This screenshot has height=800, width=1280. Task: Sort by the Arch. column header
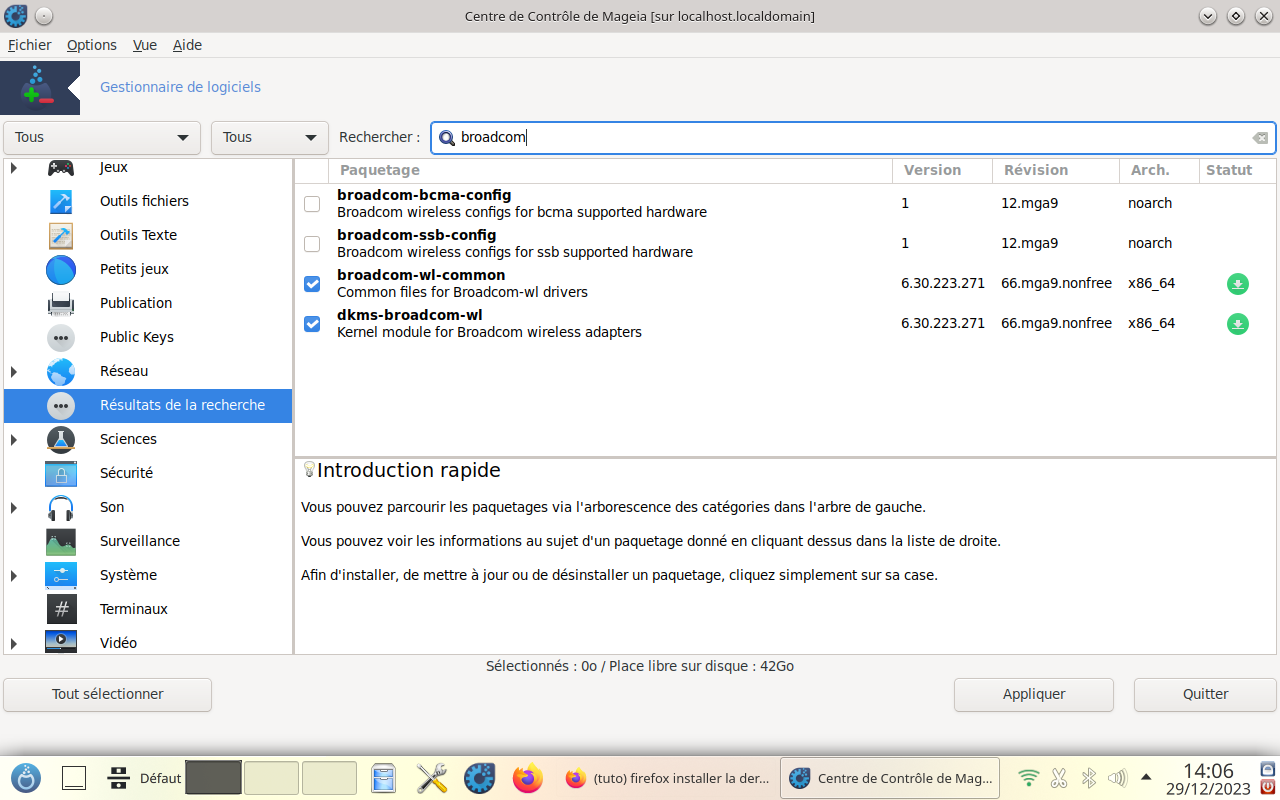coord(1159,170)
